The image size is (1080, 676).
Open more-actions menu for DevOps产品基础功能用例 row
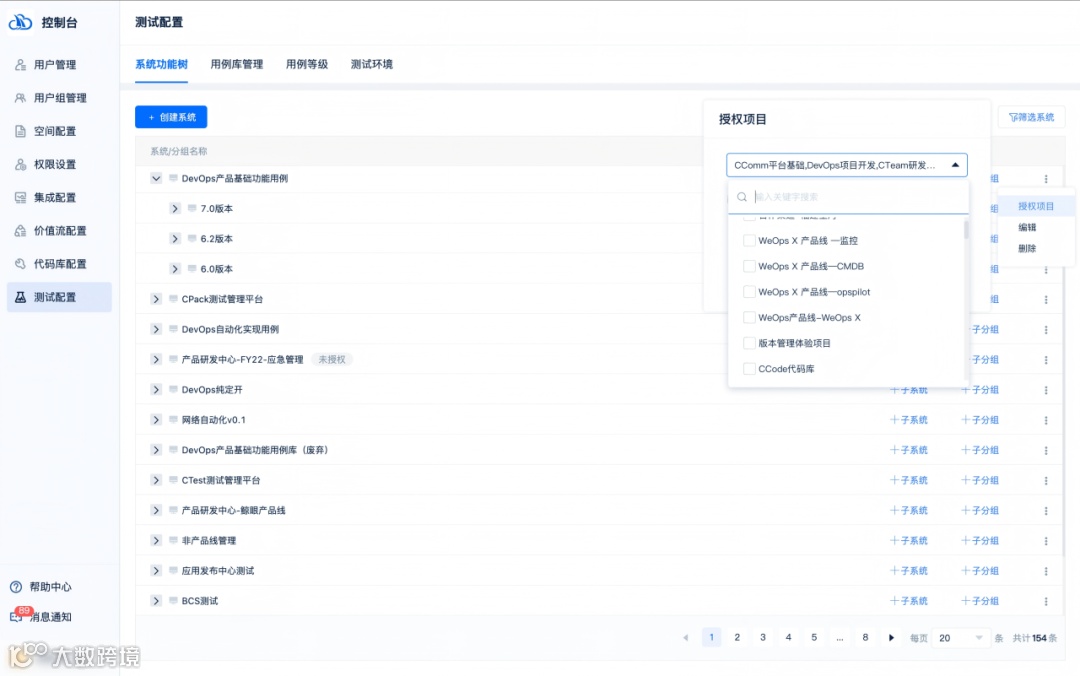tap(1046, 178)
